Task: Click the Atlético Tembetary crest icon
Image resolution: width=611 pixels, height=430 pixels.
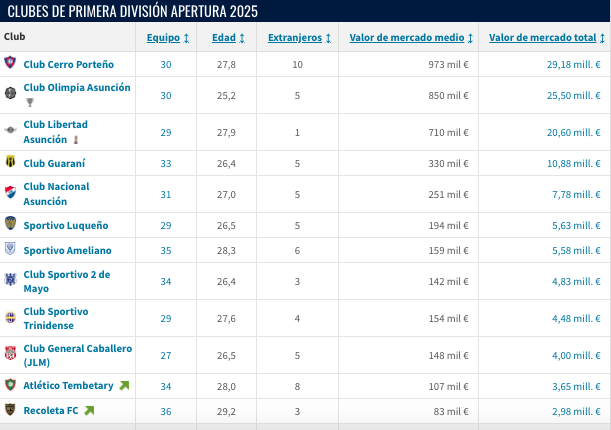Action: pyautogui.click(x=10, y=384)
